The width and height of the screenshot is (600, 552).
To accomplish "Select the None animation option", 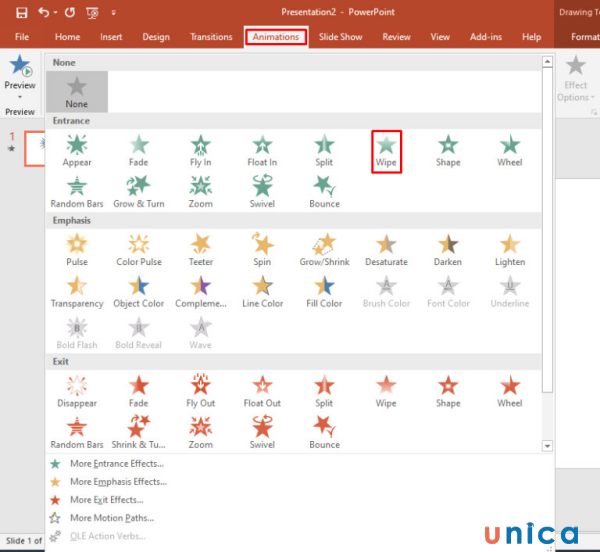I will (x=77, y=92).
